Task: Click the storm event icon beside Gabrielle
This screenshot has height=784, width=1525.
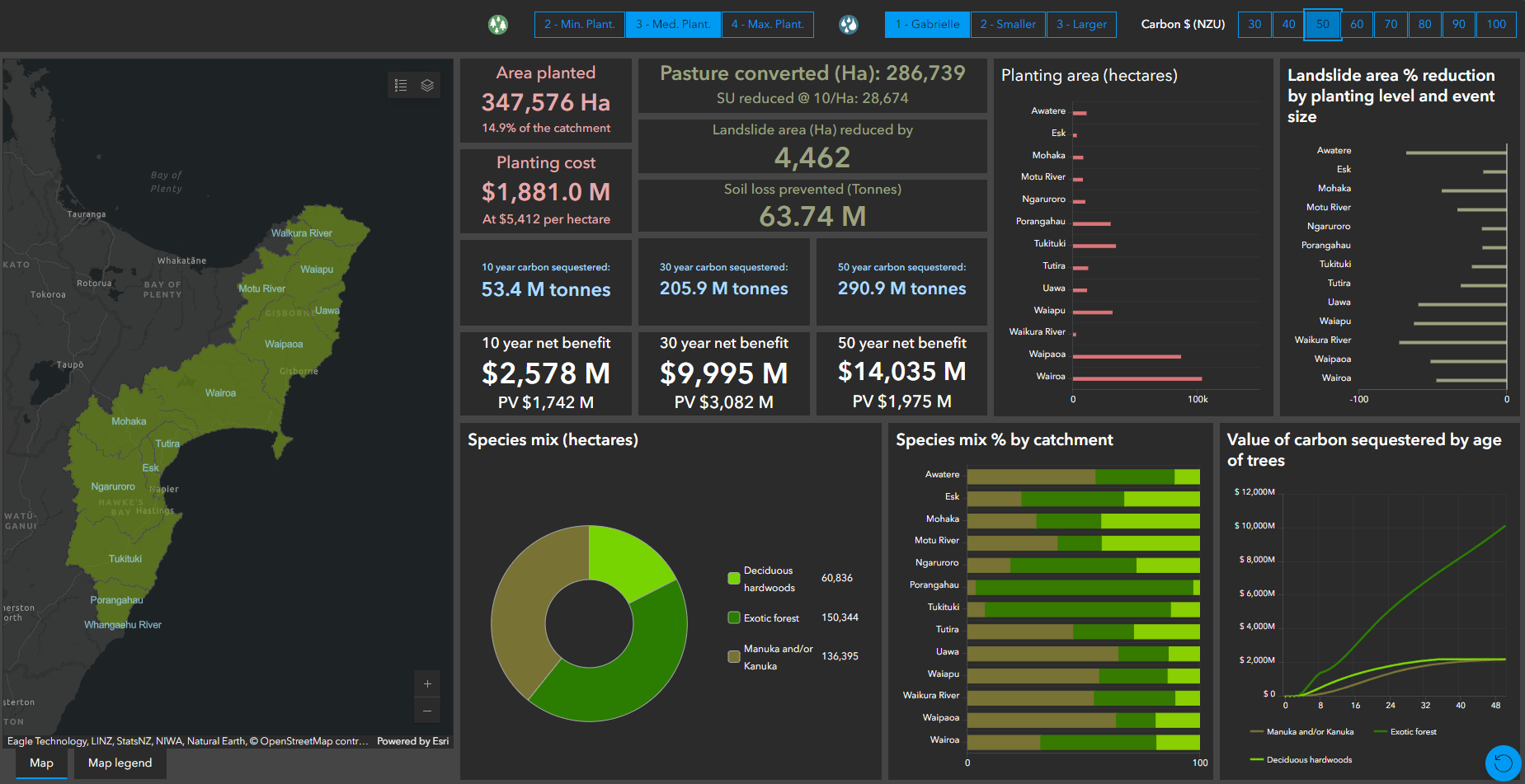Action: tap(849, 25)
